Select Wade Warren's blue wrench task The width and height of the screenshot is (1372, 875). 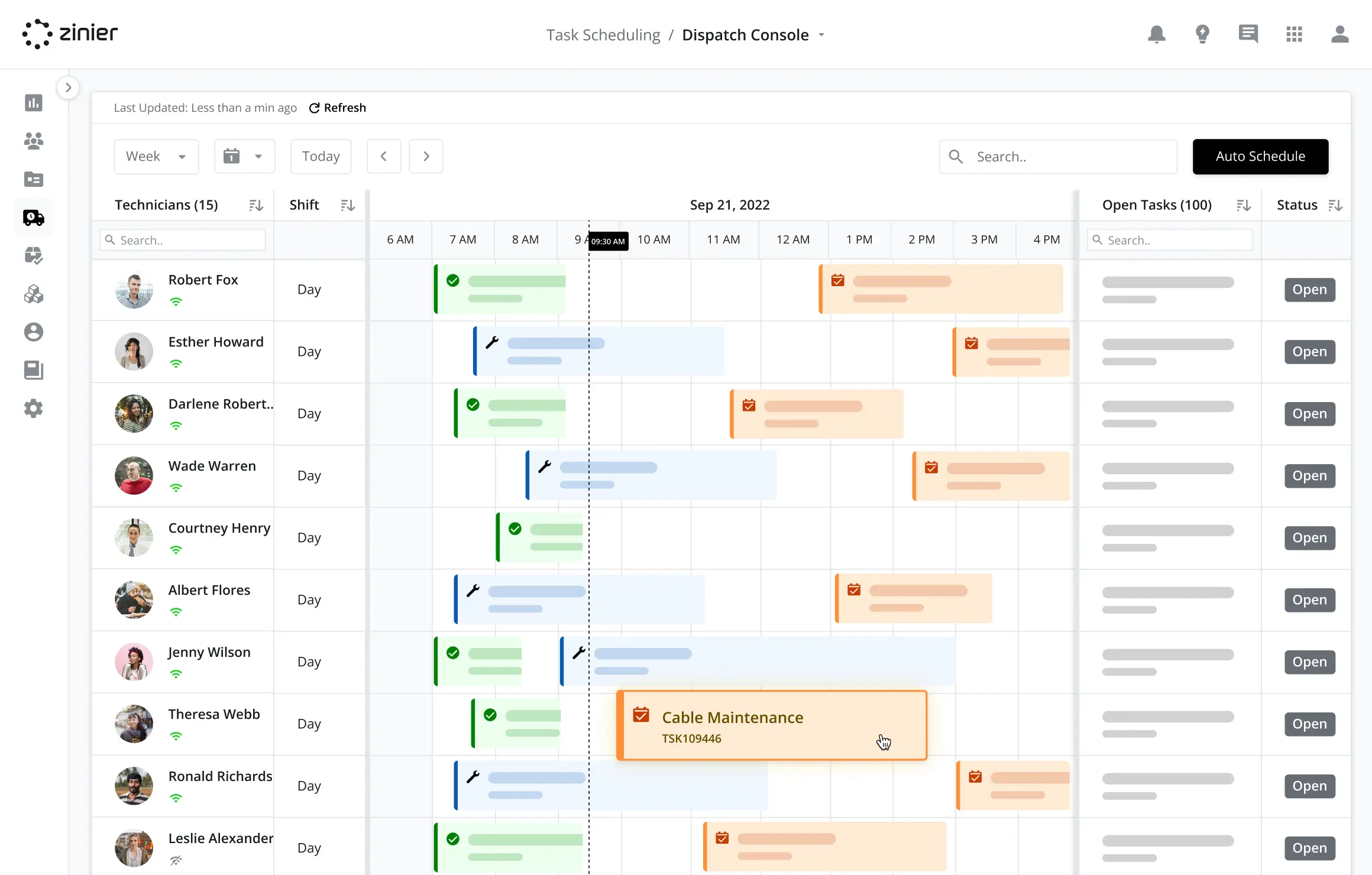point(651,475)
